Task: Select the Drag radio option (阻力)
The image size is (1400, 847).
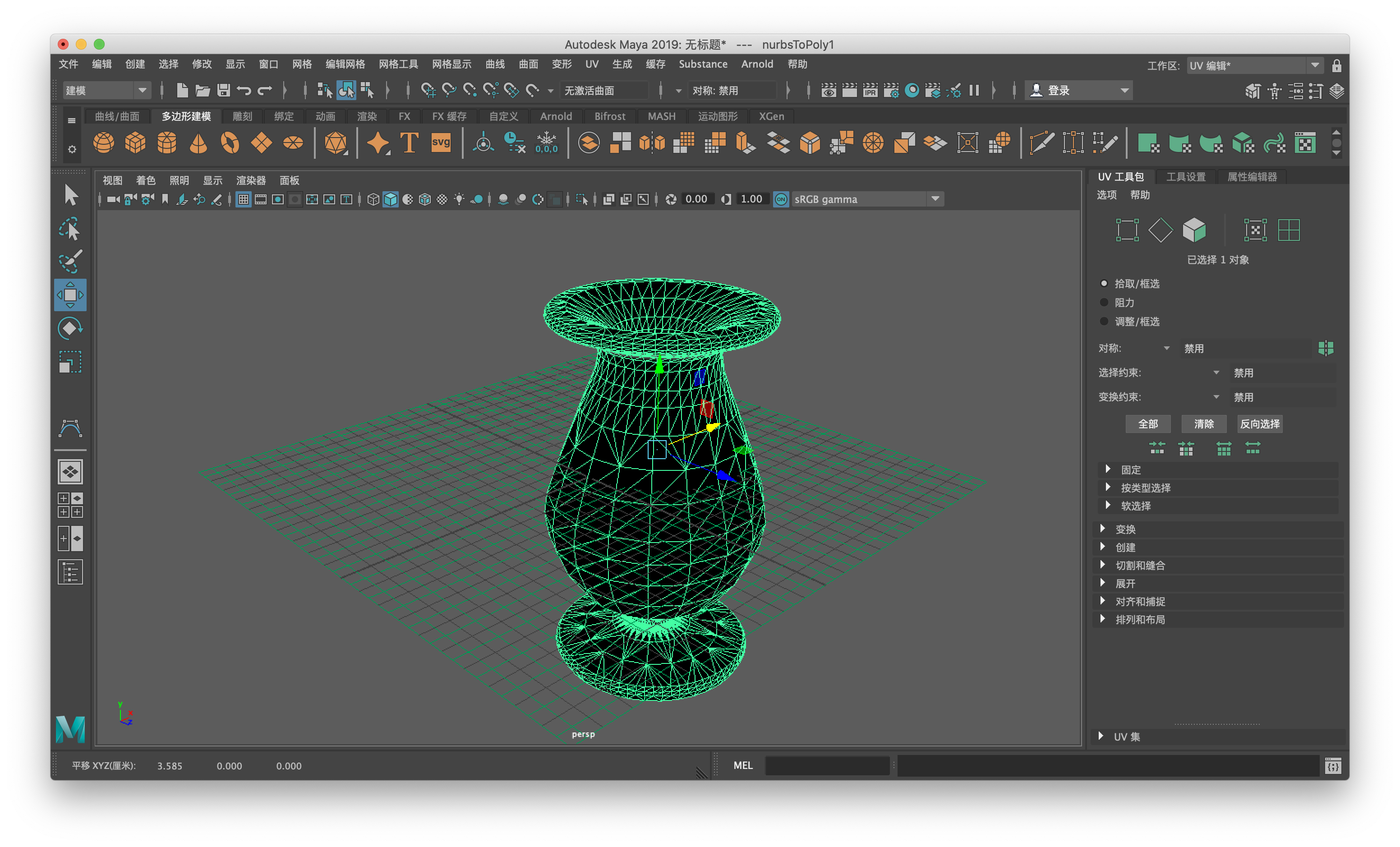Action: tap(1104, 302)
